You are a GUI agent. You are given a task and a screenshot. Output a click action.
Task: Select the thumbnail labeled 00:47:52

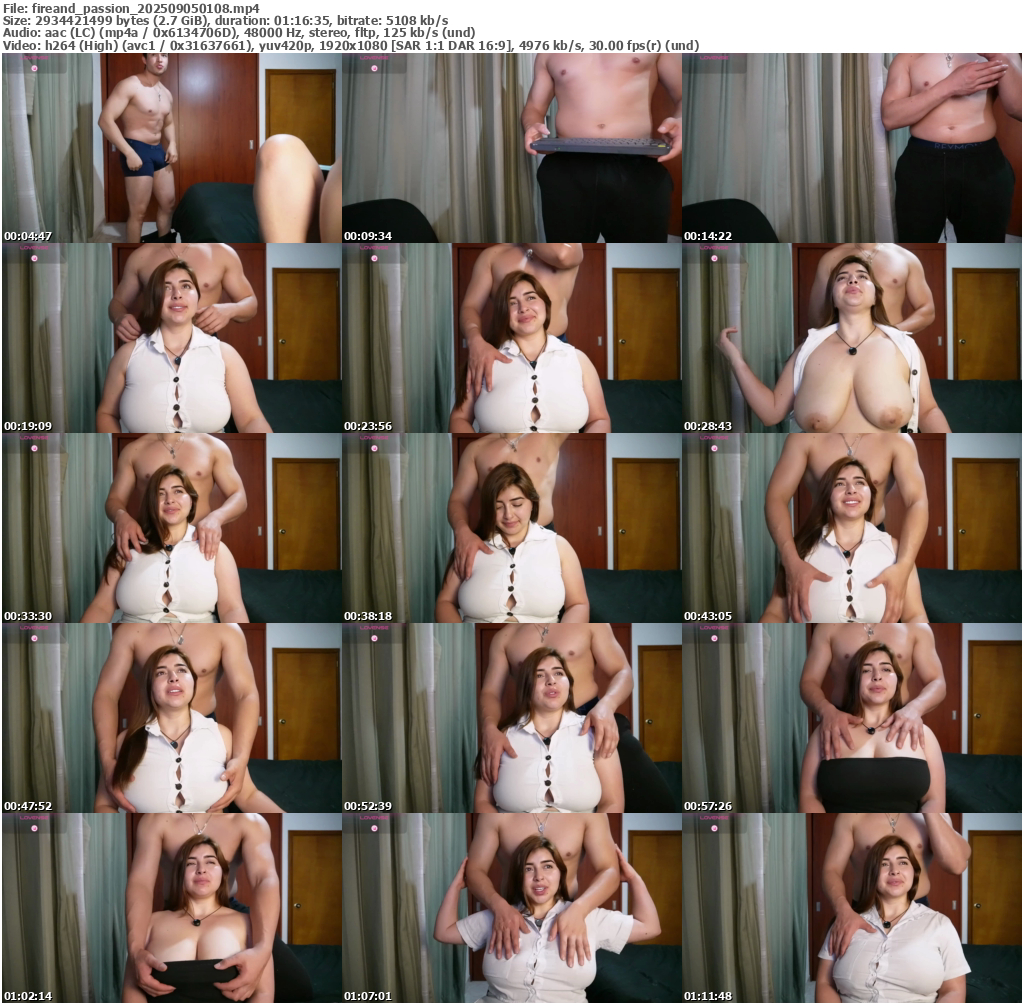click(171, 718)
